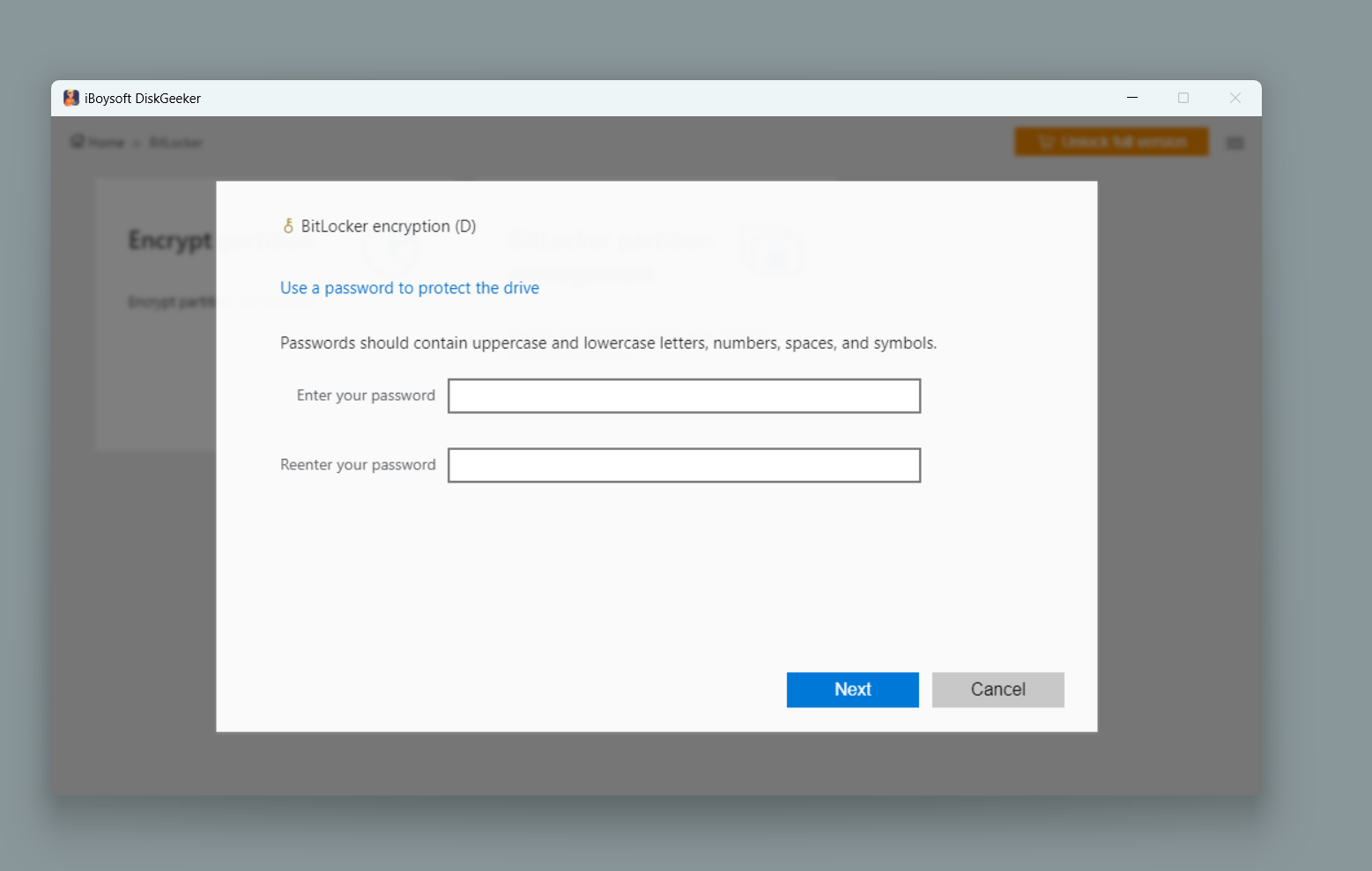The width and height of the screenshot is (1372, 871).
Task: Focus the Enter your password field
Action: tap(684, 395)
